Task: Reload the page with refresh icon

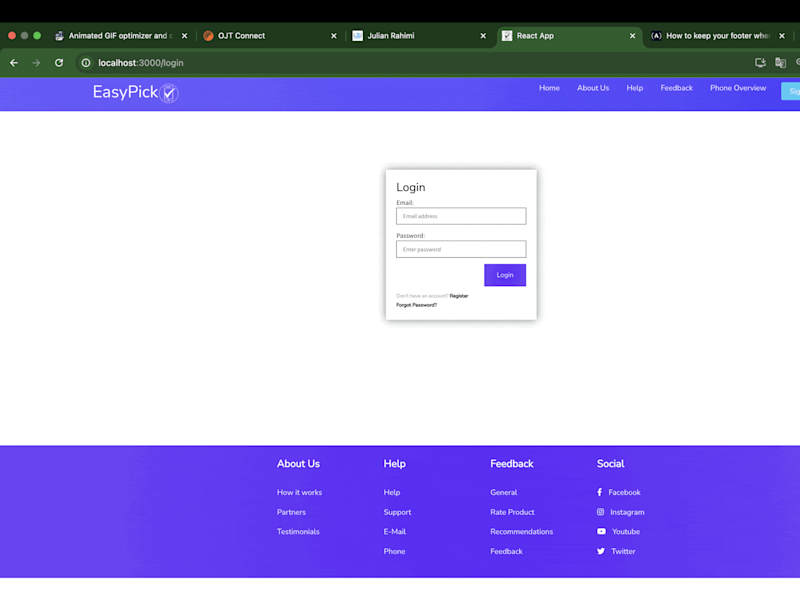Action: click(x=59, y=63)
